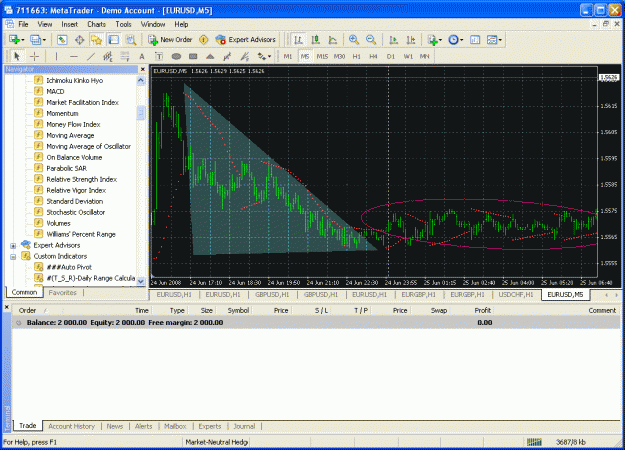
Task: Expand the Expert Advisors tree node
Action: pos(13,246)
